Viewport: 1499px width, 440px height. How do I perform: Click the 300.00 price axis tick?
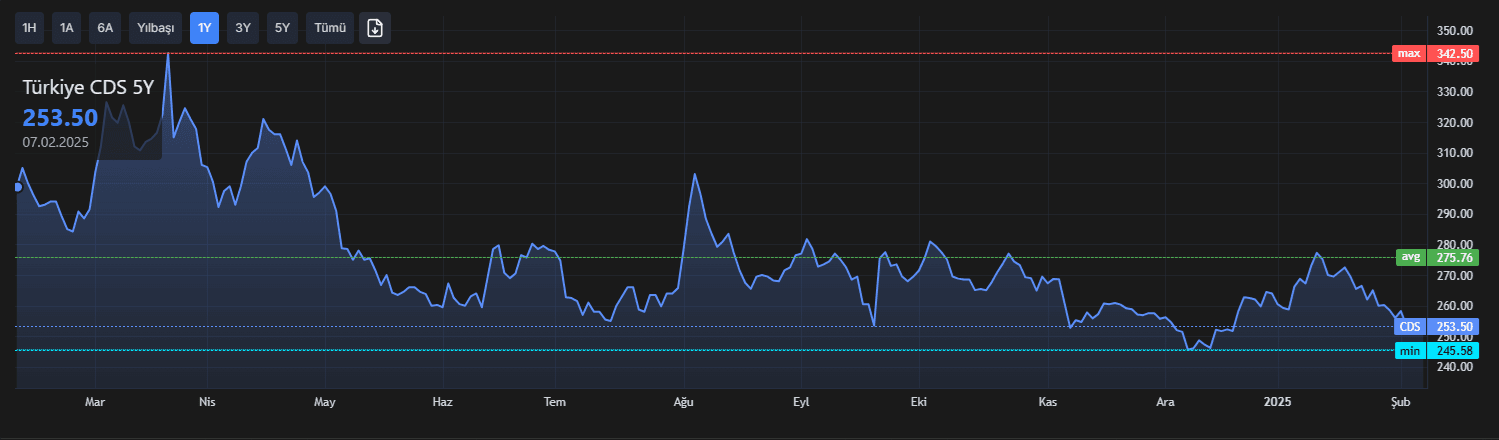tap(1455, 184)
